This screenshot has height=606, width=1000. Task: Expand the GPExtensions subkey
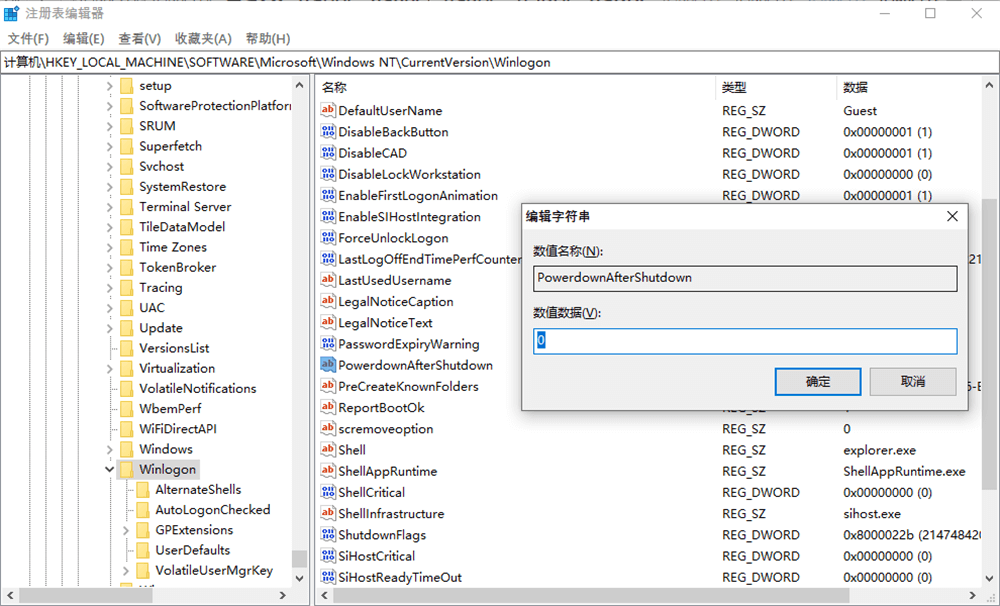[x=125, y=530]
